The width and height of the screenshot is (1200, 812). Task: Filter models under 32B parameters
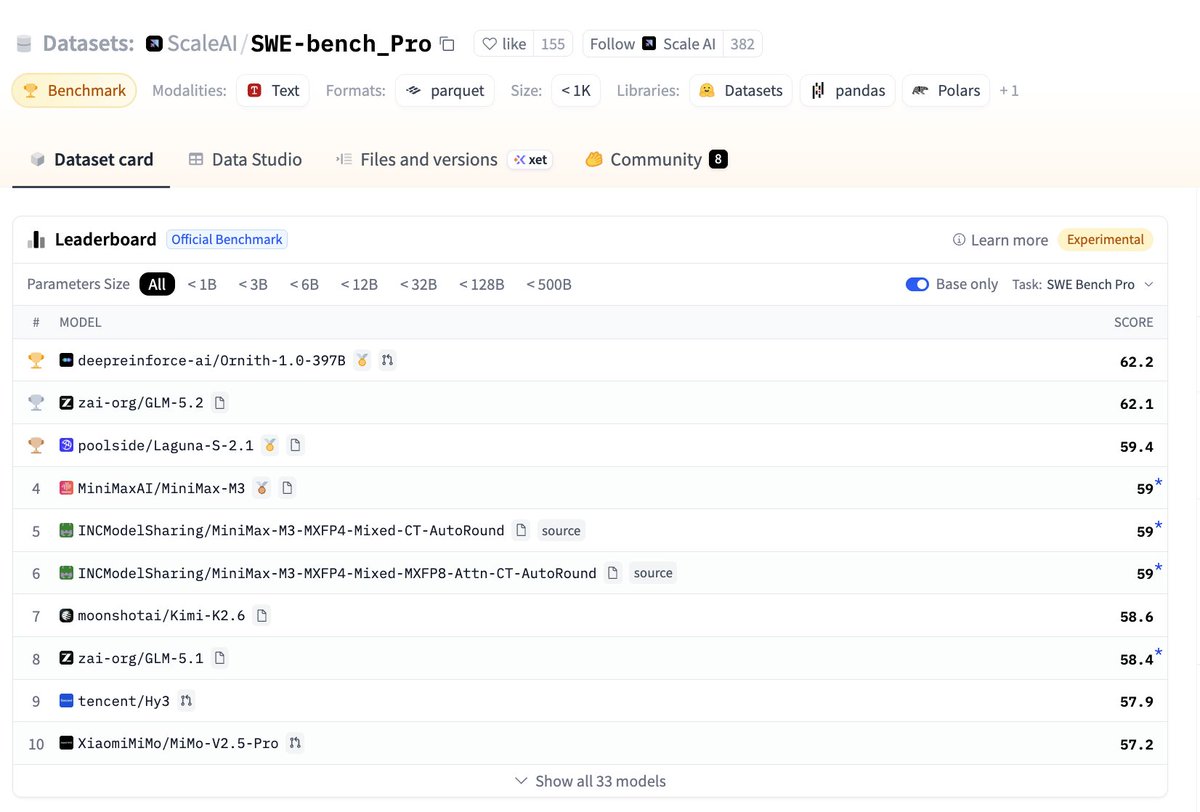tap(418, 284)
